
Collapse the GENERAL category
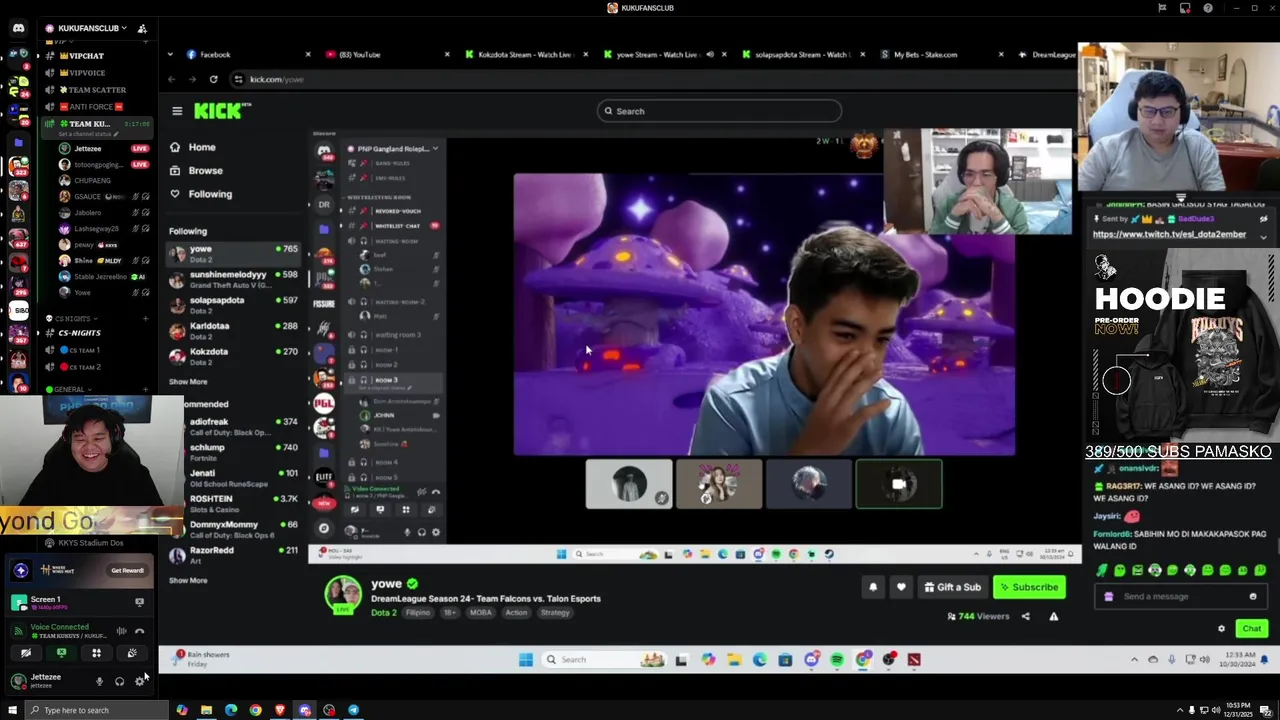[70, 389]
